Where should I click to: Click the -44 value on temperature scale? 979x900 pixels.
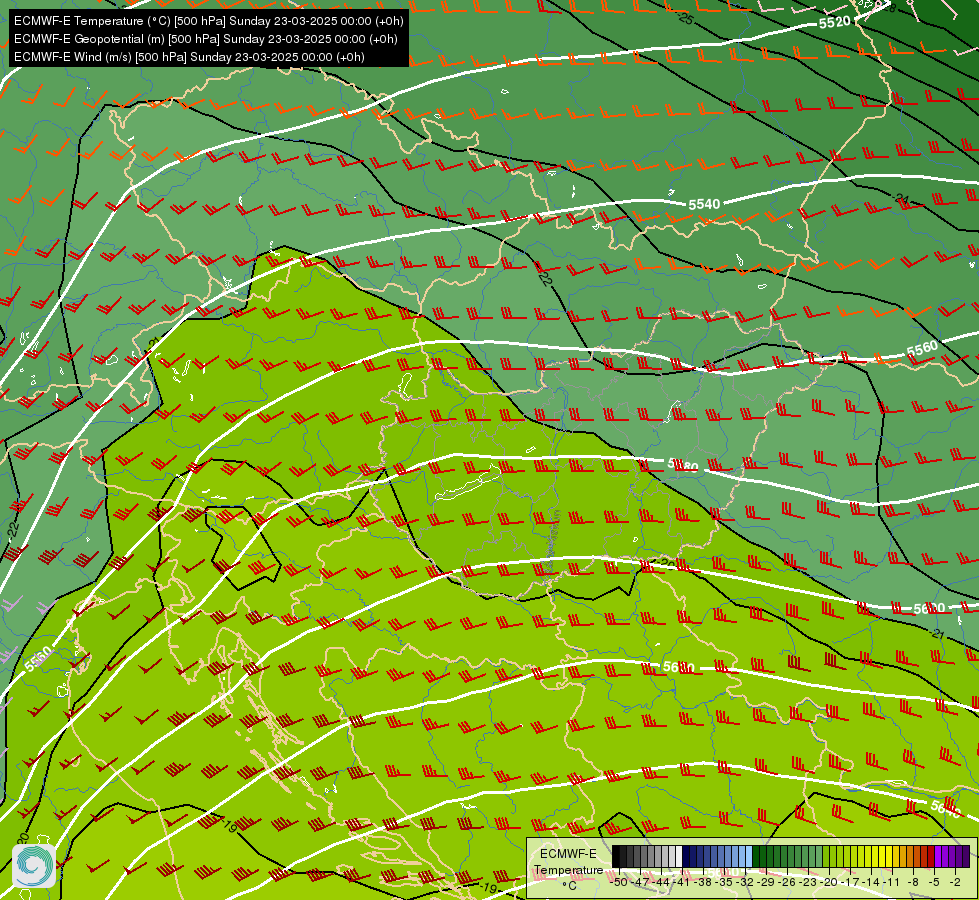[661, 882]
